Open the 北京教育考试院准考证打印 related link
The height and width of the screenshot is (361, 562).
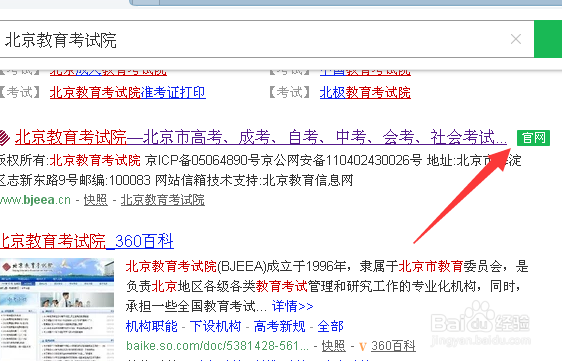point(128,92)
